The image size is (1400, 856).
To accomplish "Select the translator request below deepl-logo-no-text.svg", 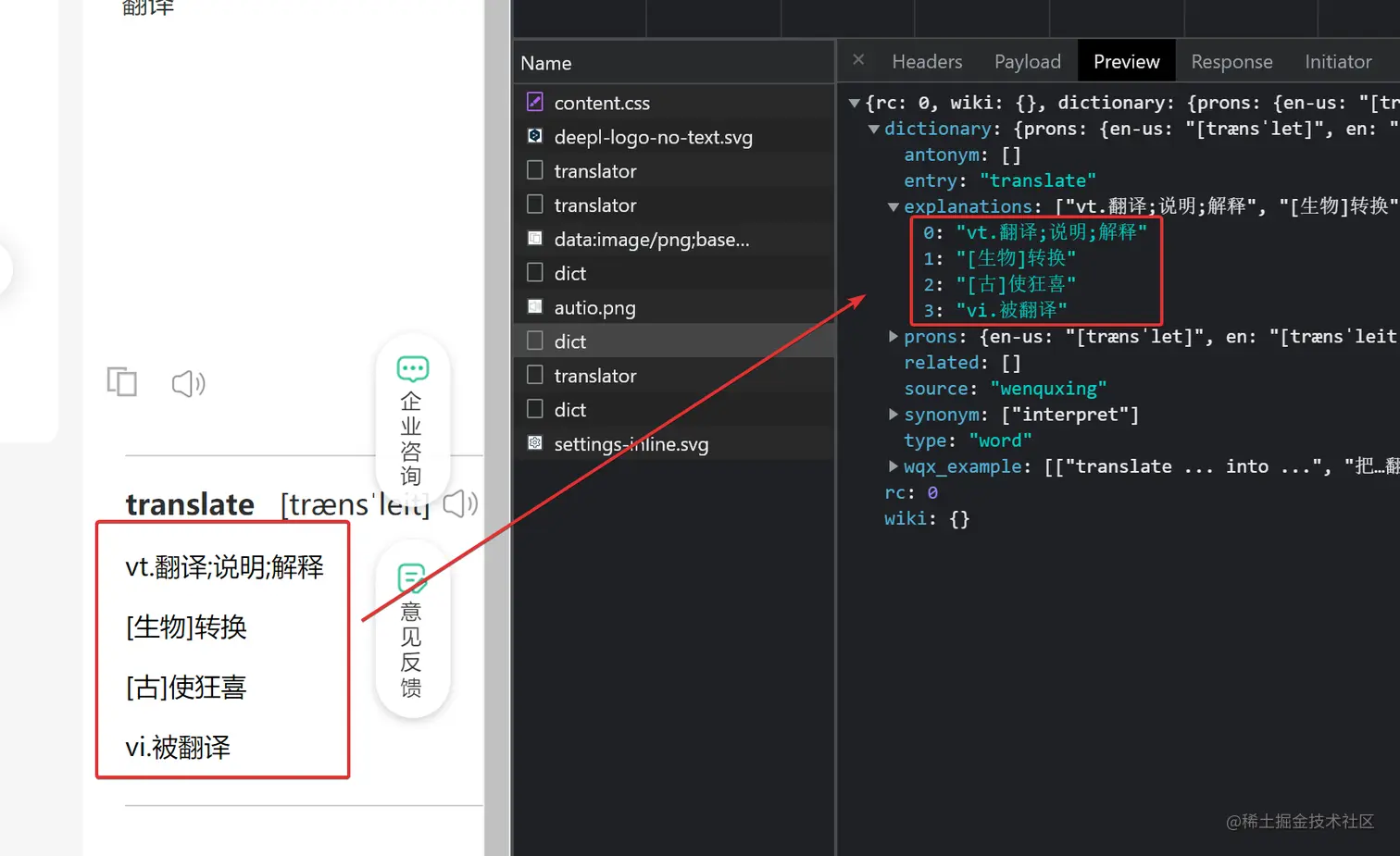I will click(674, 171).
